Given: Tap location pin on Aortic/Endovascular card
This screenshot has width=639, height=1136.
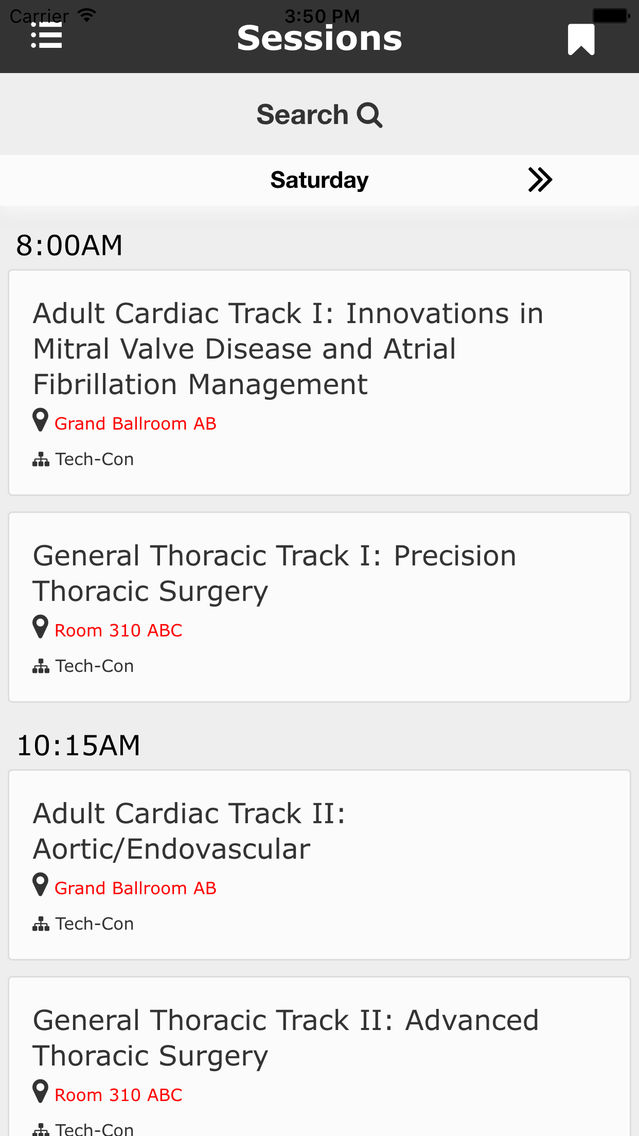Looking at the screenshot, I should 41,885.
